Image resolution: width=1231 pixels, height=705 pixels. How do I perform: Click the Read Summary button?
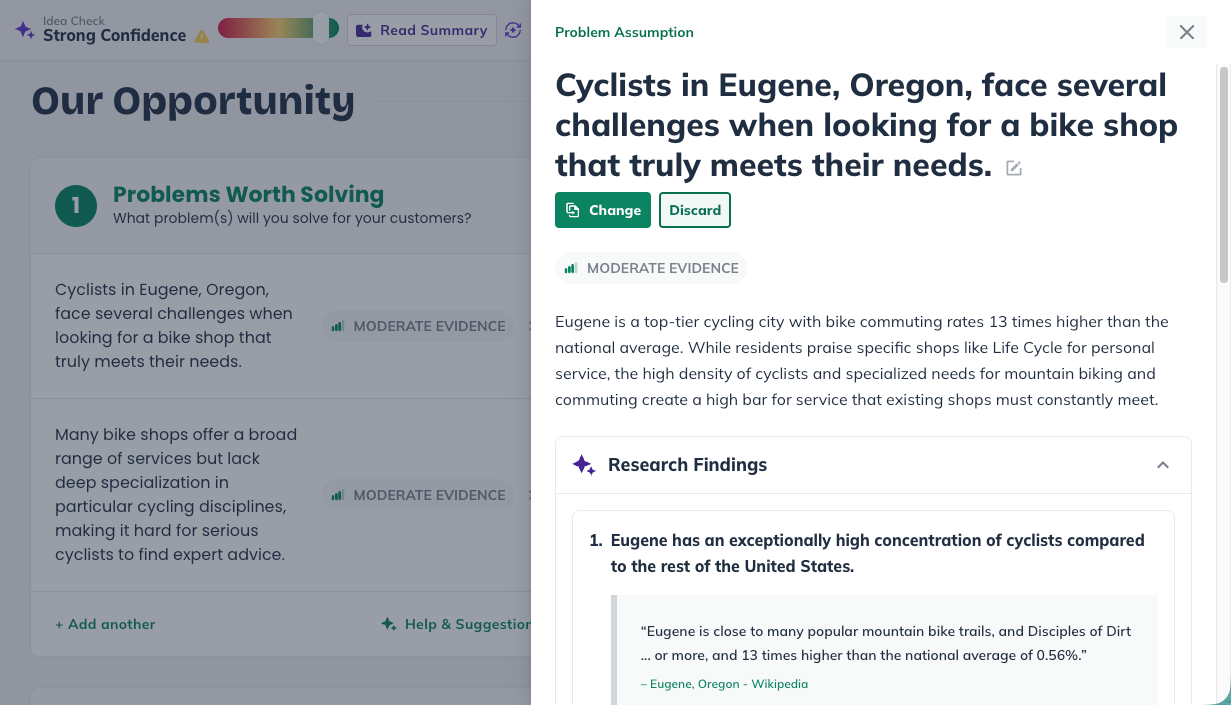(422, 30)
